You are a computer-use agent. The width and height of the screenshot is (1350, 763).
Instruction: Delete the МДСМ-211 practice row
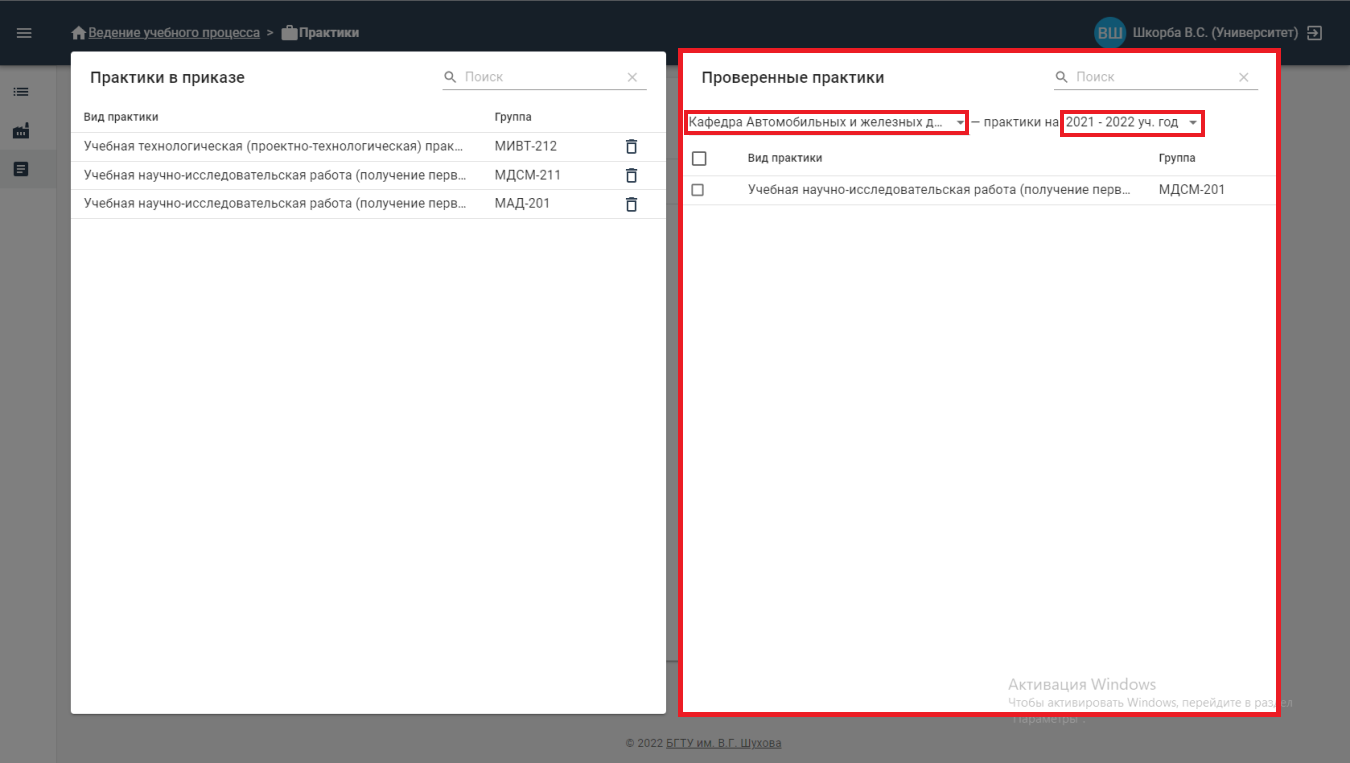[x=631, y=175]
